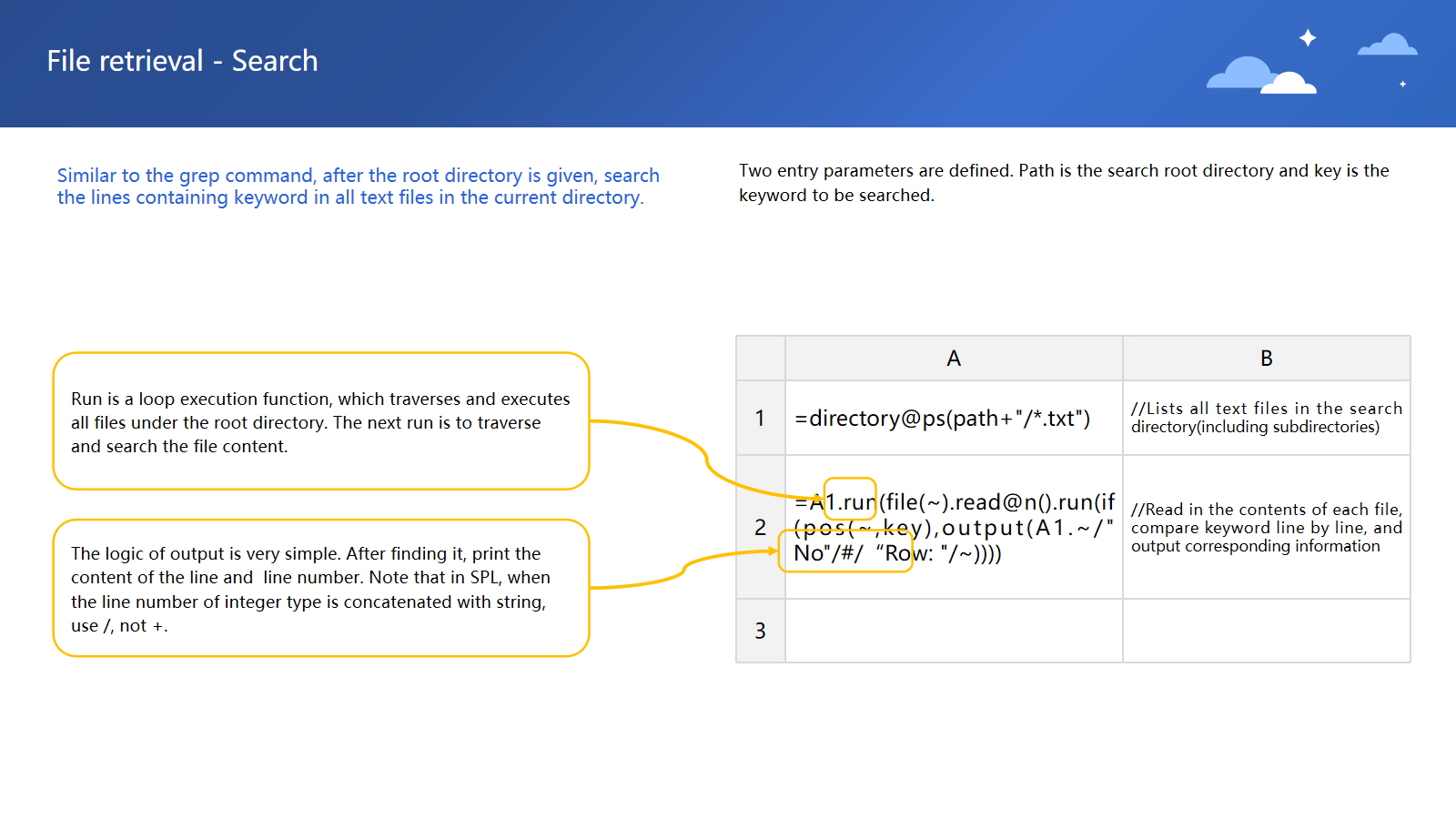Select row header 2
This screenshot has width=1456, height=819.
(x=760, y=527)
